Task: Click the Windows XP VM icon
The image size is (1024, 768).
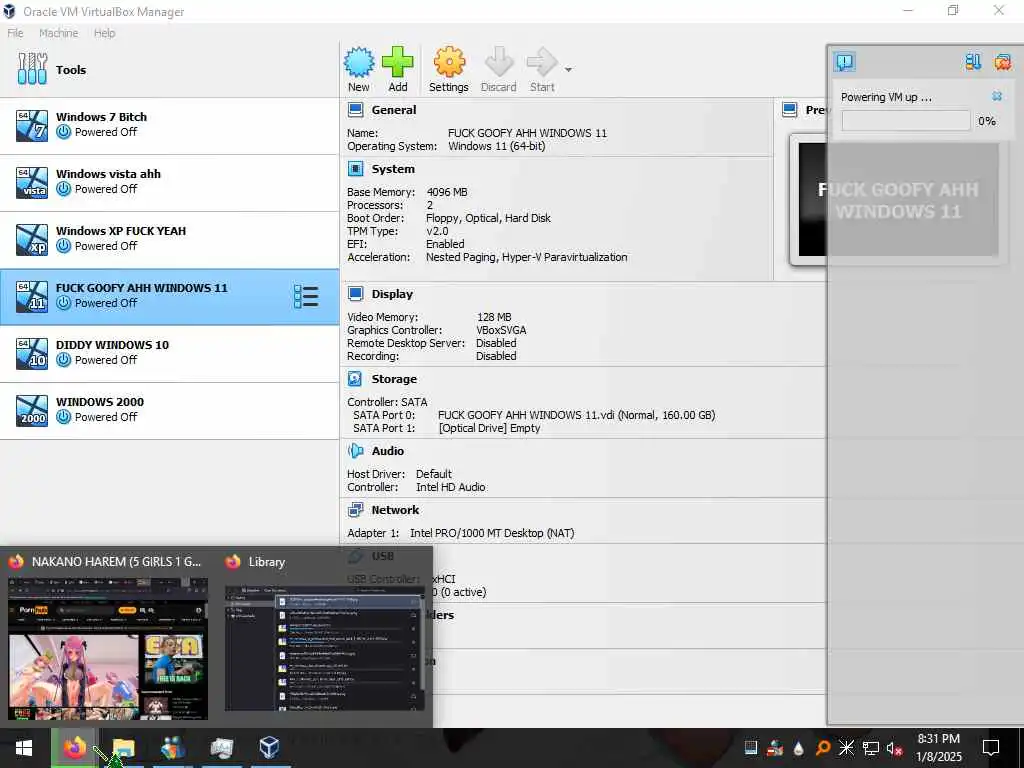Action: tap(32, 240)
